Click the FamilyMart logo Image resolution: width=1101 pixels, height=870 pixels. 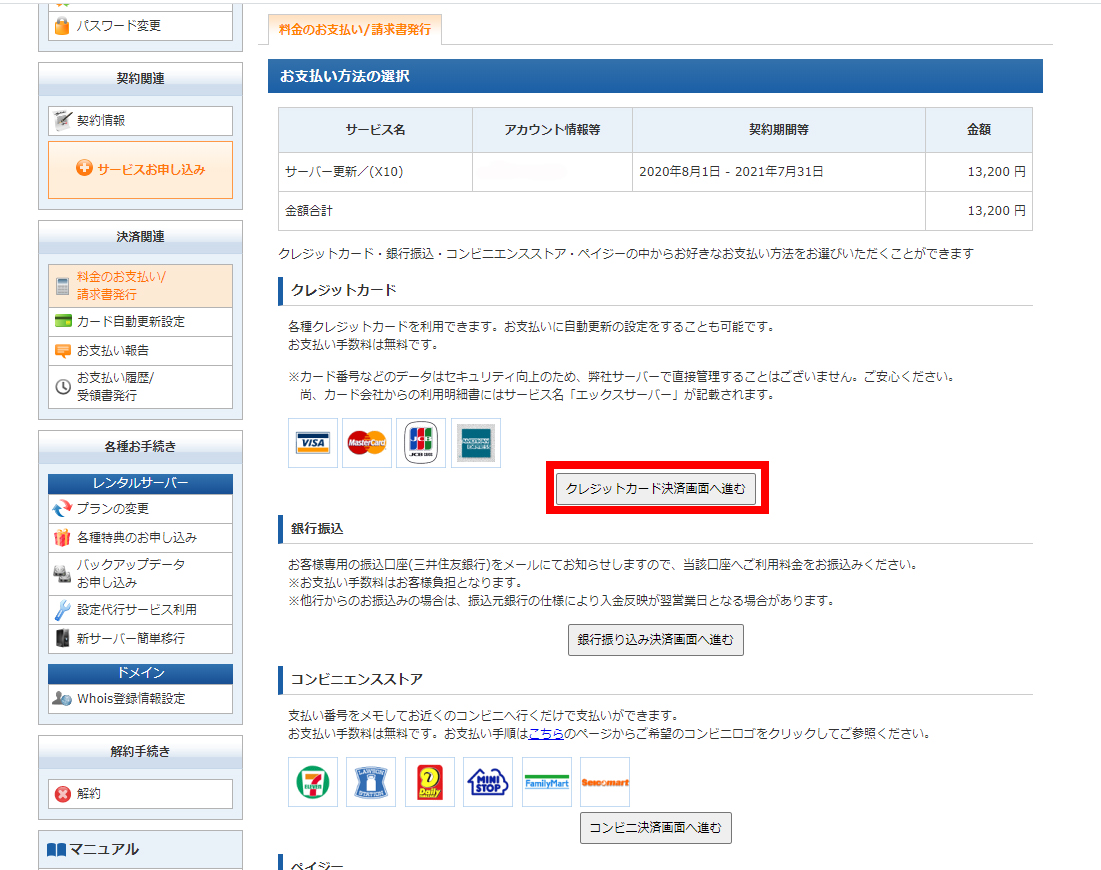pos(547,782)
